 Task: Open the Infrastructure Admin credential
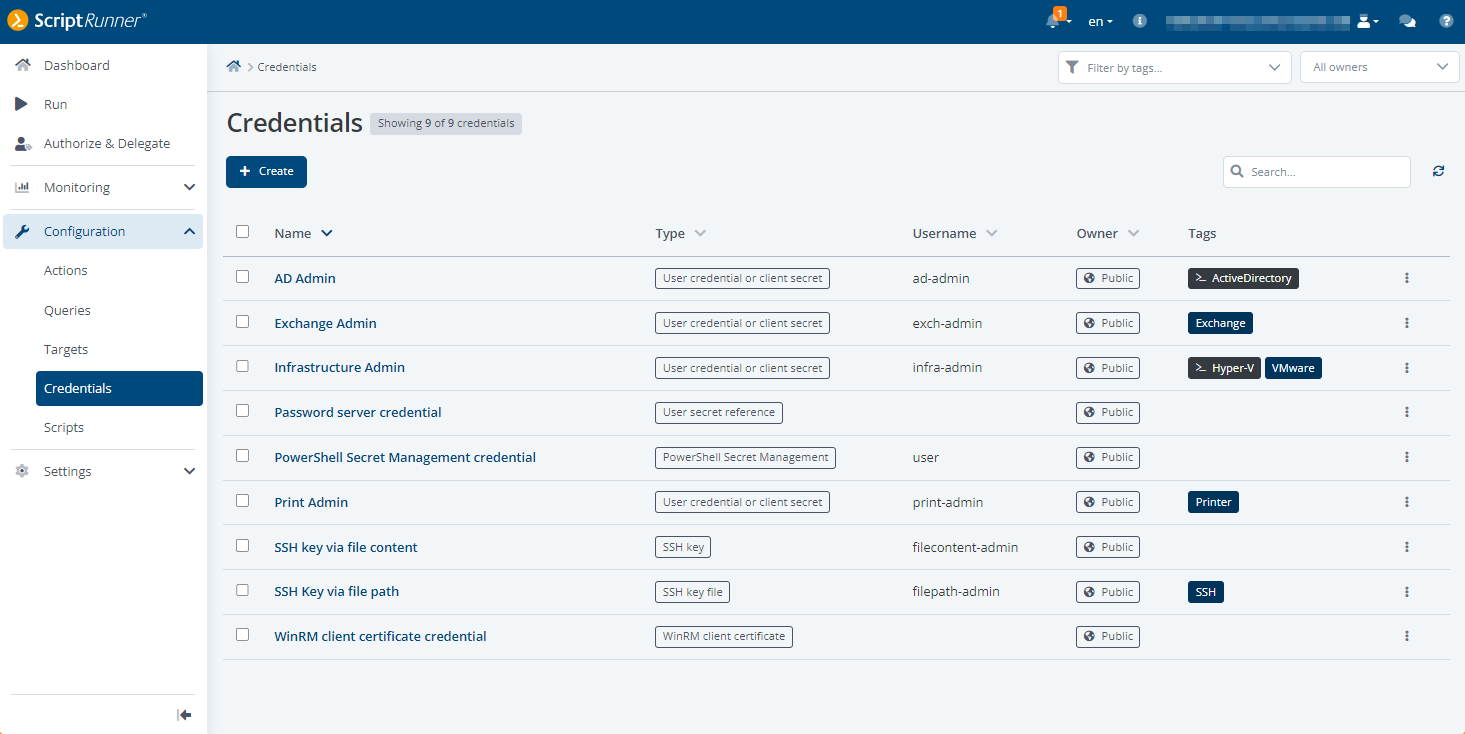tap(340, 368)
